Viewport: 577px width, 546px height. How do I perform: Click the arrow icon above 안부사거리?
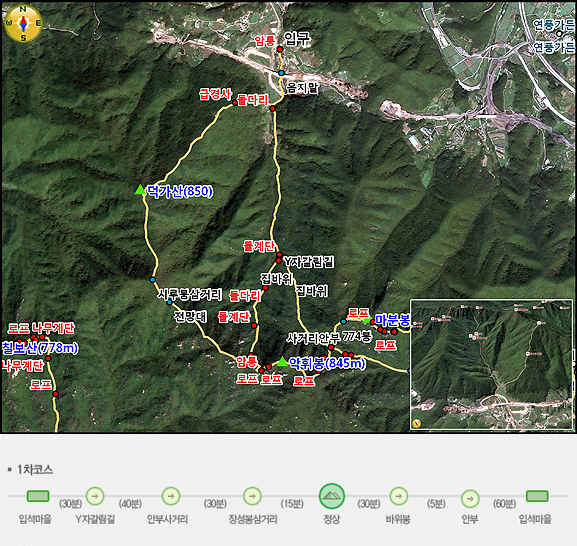(x=171, y=496)
